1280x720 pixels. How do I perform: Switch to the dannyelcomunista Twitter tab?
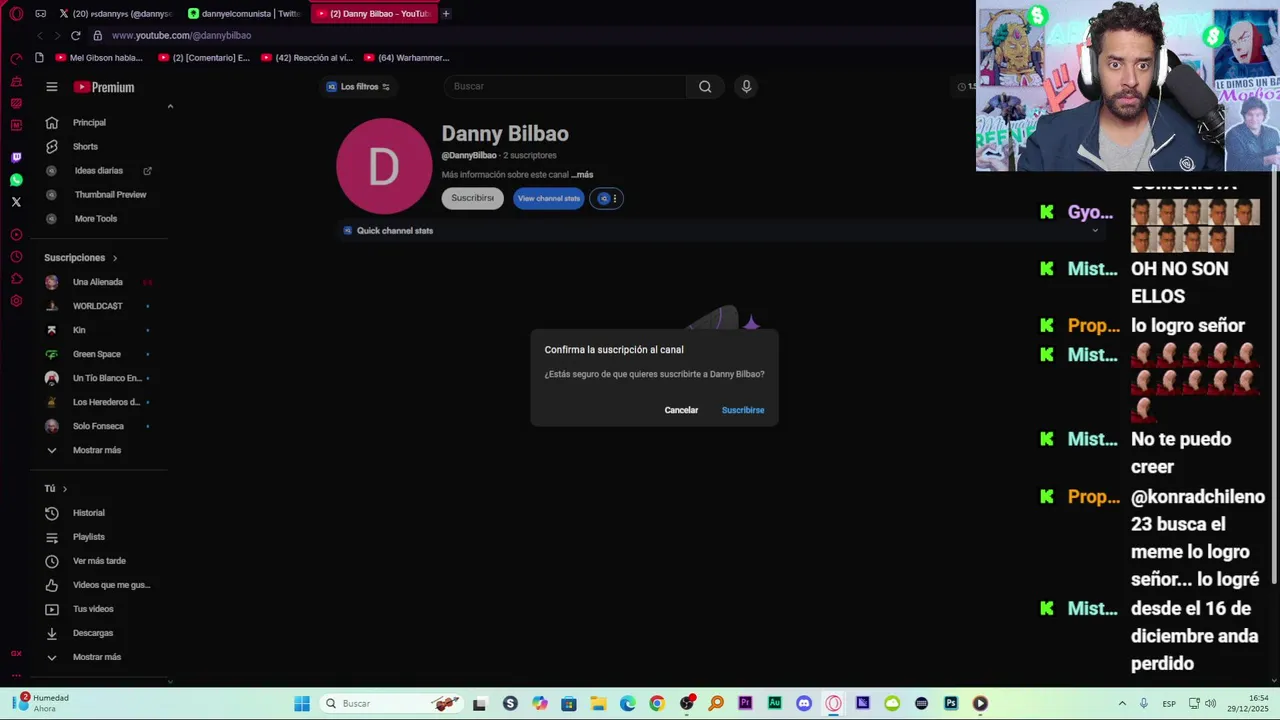click(x=245, y=14)
